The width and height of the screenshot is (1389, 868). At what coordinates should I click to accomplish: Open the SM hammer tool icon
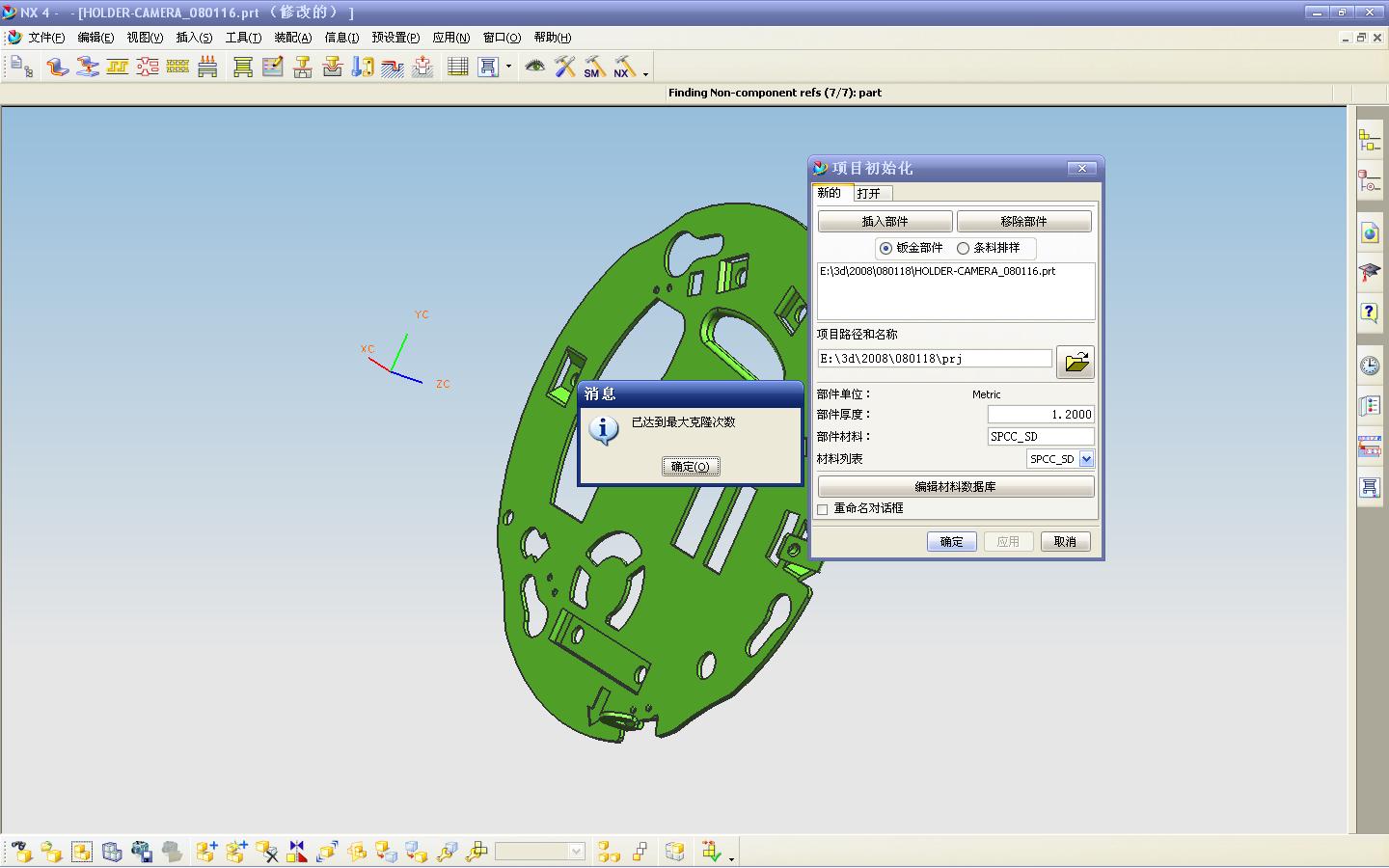click(594, 67)
